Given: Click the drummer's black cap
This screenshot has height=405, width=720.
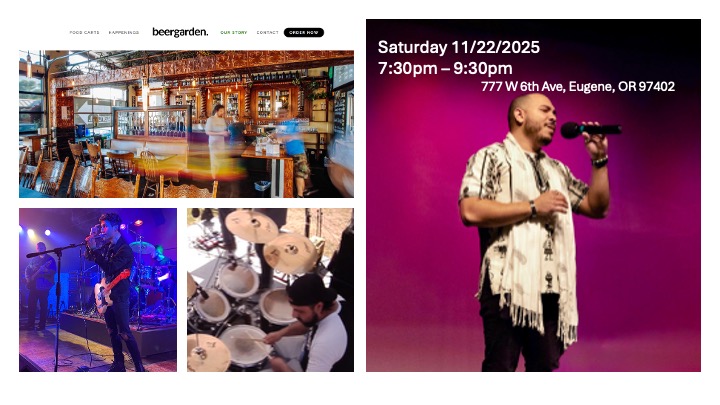Looking at the screenshot, I should [310, 290].
